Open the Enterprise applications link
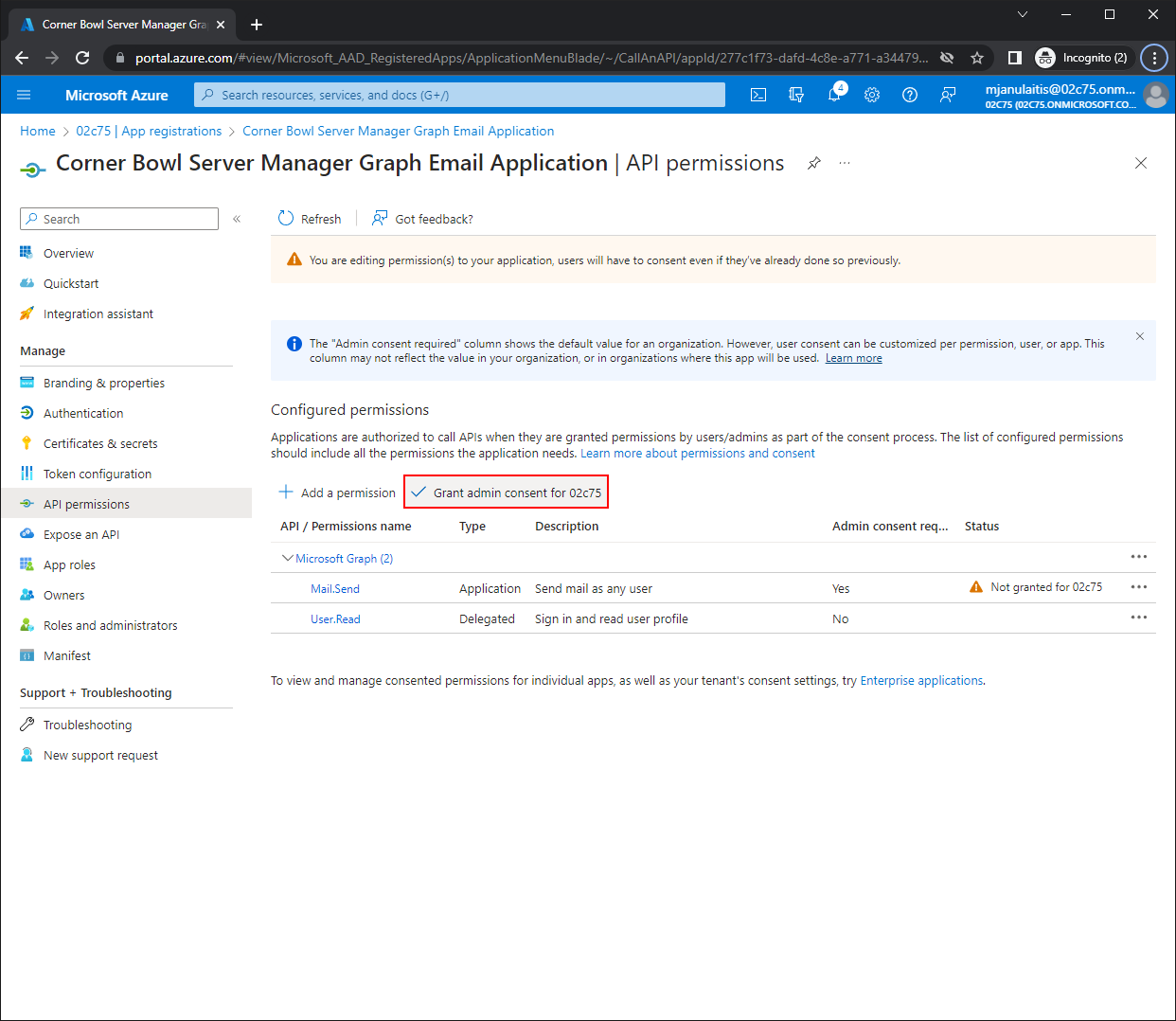 tap(921, 680)
